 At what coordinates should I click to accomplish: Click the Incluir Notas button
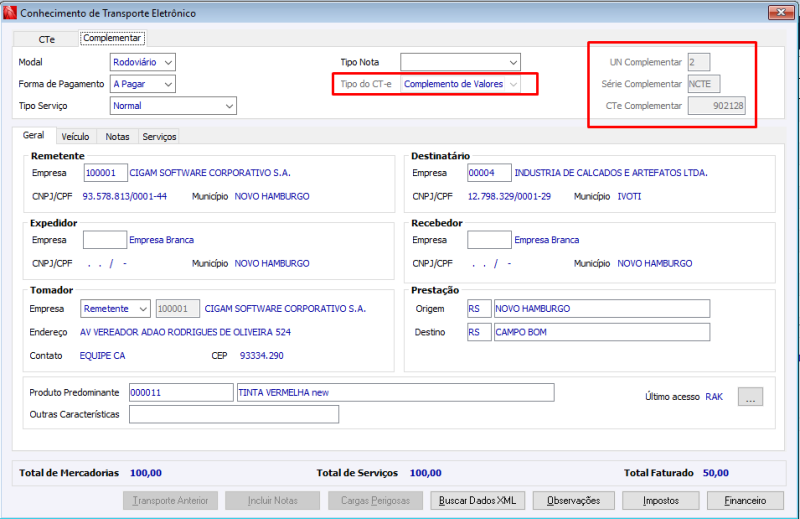(272, 501)
